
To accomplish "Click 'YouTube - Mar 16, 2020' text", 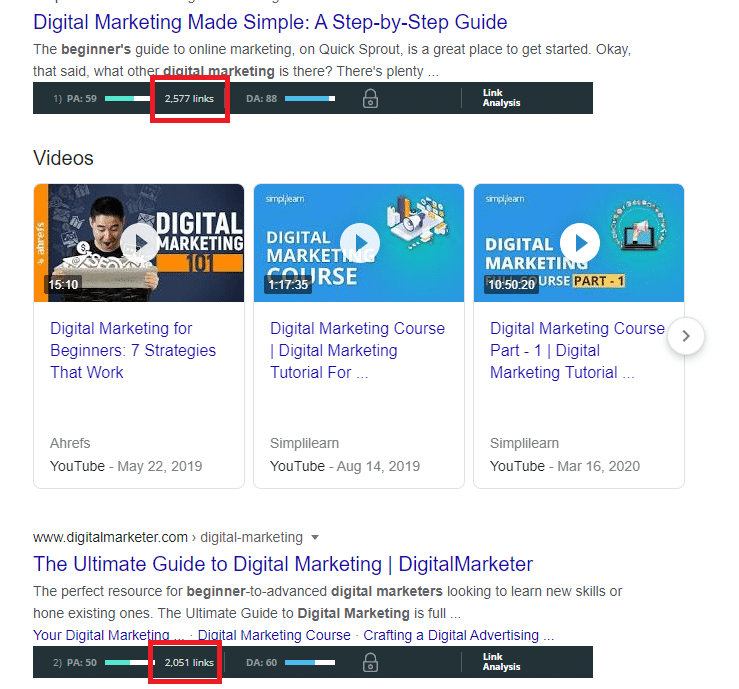I will (565, 466).
